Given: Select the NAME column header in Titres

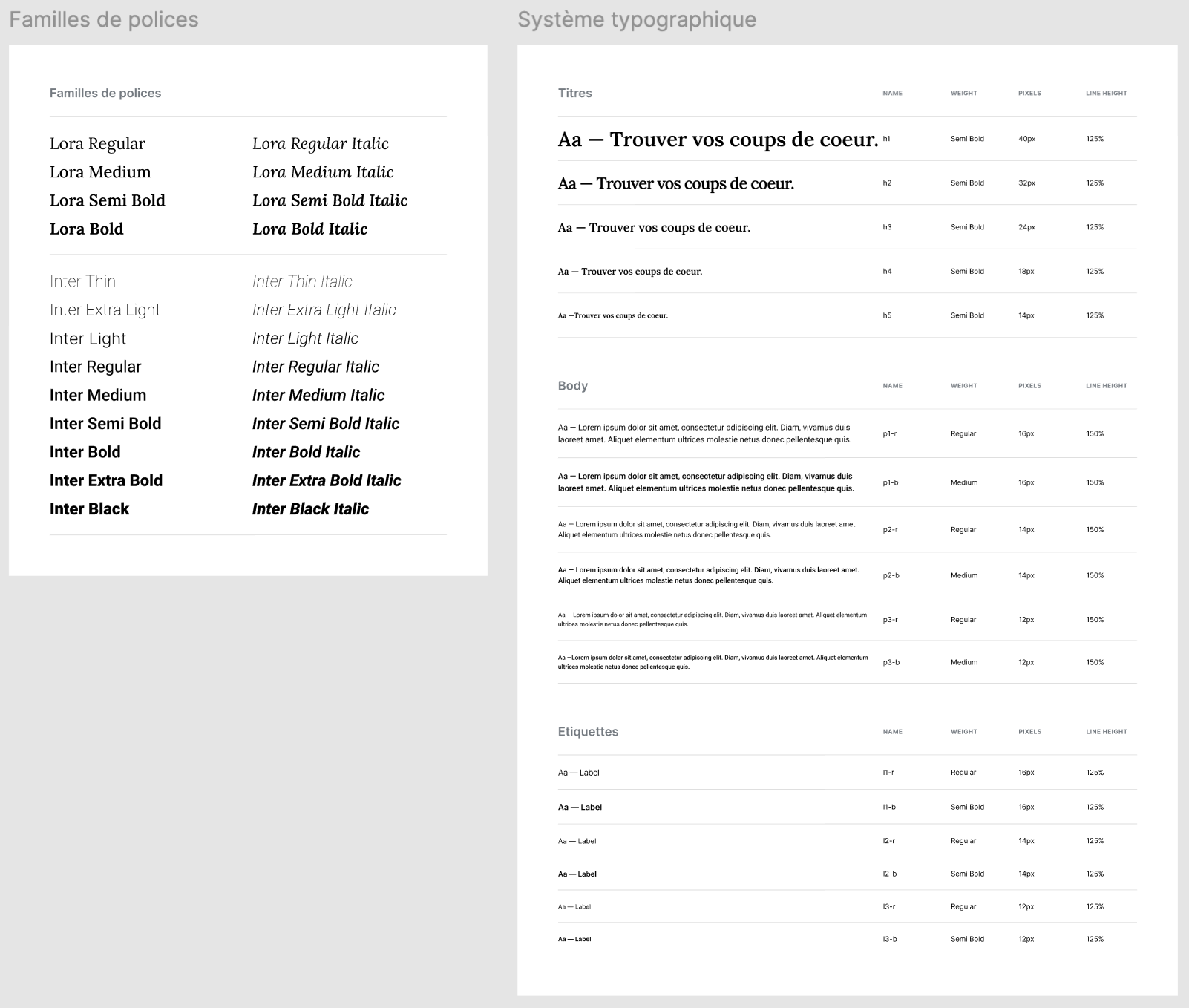Looking at the screenshot, I should coord(891,94).
